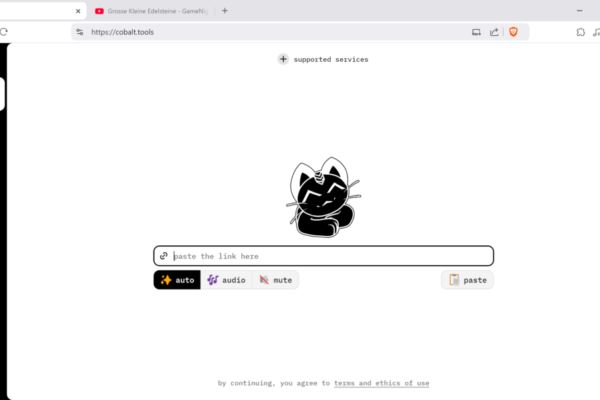Click the plus icon beside supported services

[283, 59]
